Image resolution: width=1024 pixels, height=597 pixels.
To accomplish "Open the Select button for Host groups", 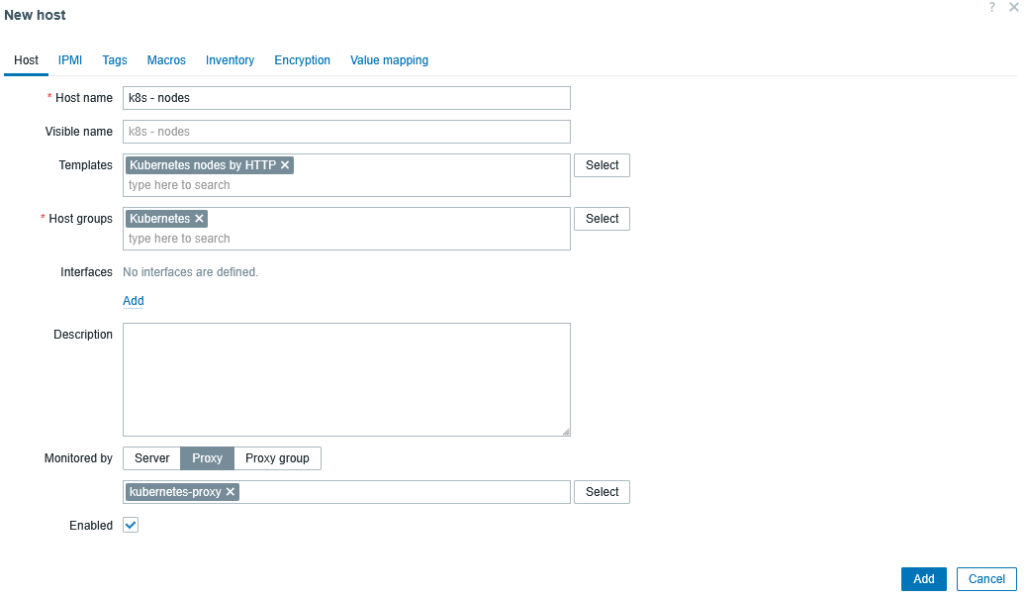I will pyautogui.click(x=601, y=219).
